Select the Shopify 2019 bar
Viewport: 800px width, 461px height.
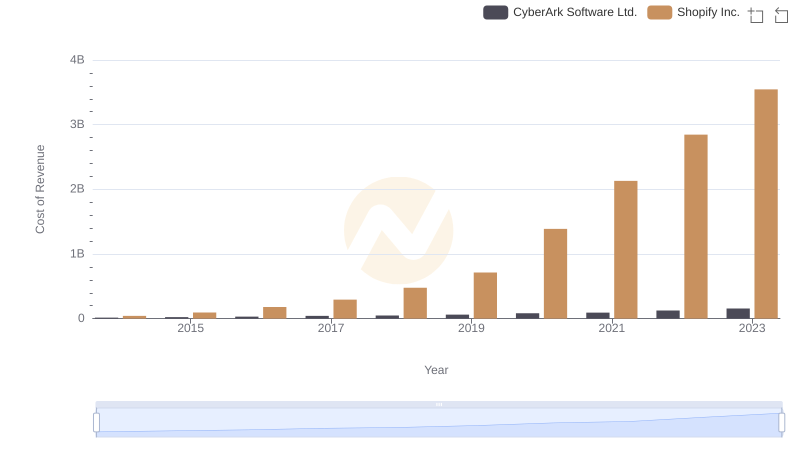(x=485, y=295)
